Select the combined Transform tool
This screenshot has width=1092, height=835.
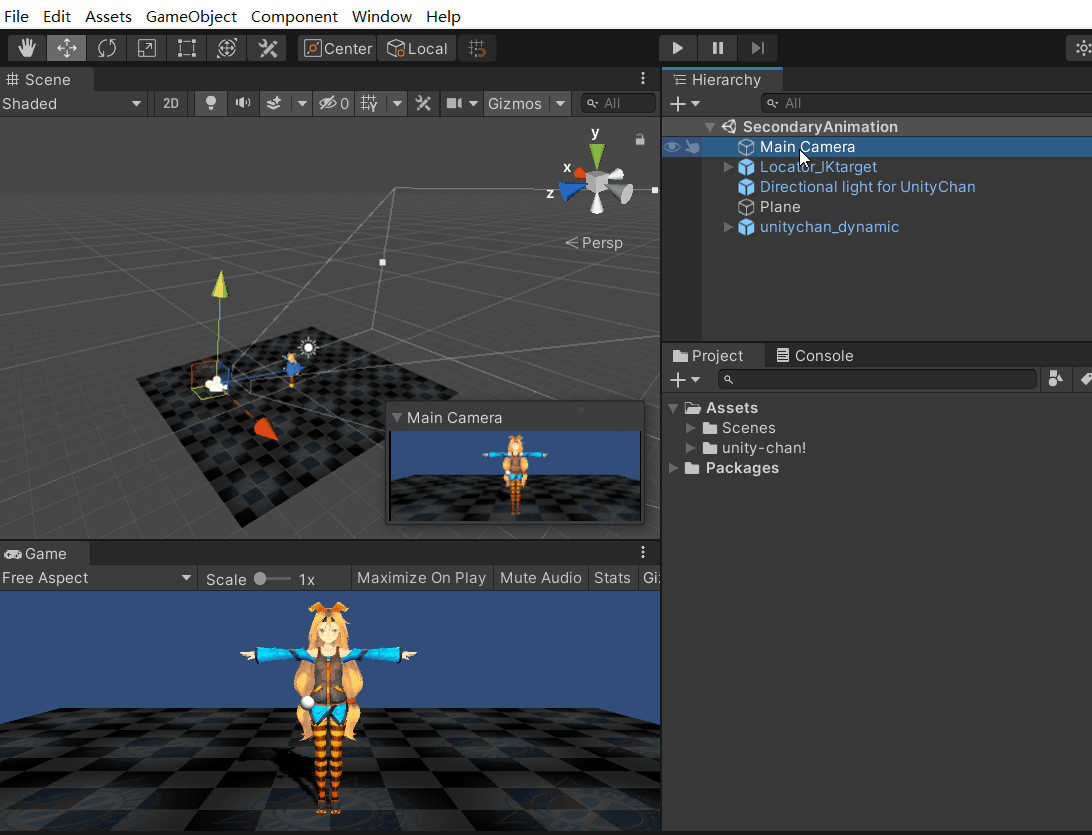pyautogui.click(x=226, y=48)
